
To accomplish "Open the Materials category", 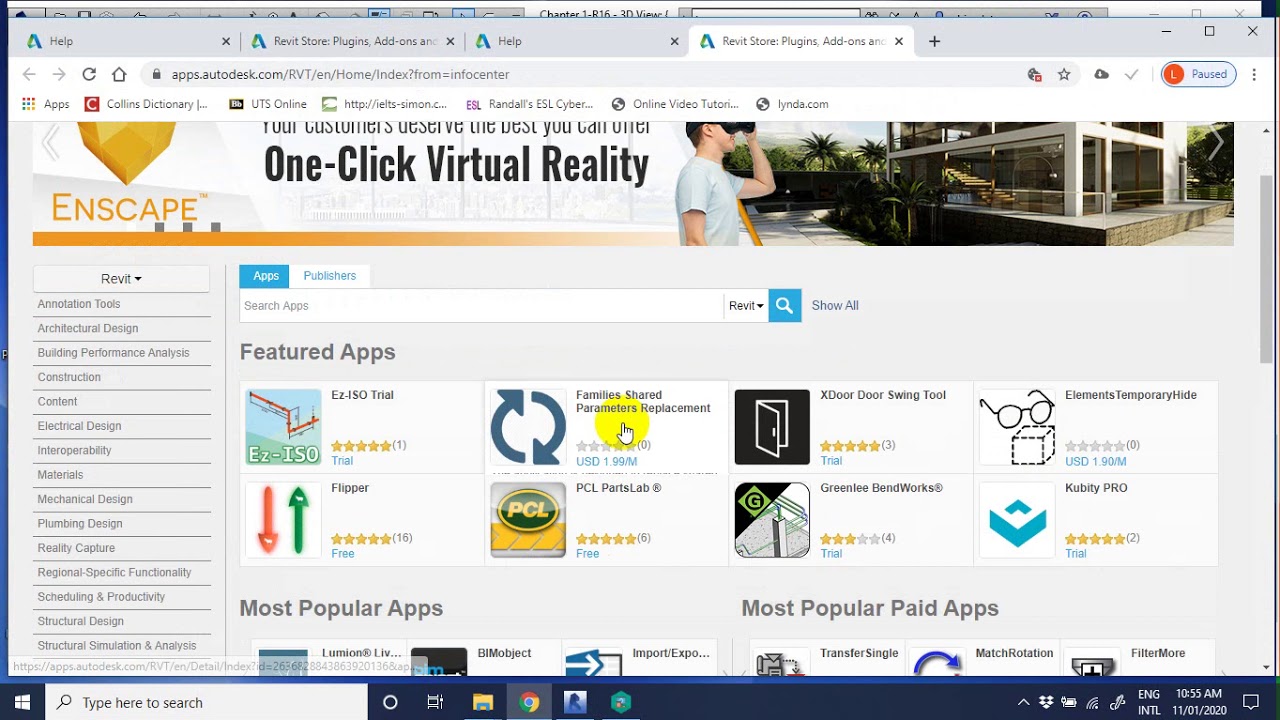I will coord(60,475).
